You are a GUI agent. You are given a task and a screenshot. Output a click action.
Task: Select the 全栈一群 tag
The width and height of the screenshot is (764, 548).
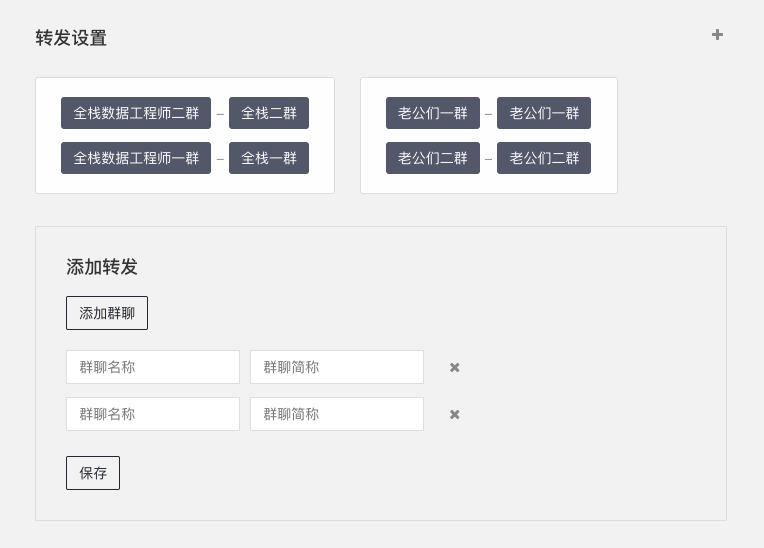point(269,158)
